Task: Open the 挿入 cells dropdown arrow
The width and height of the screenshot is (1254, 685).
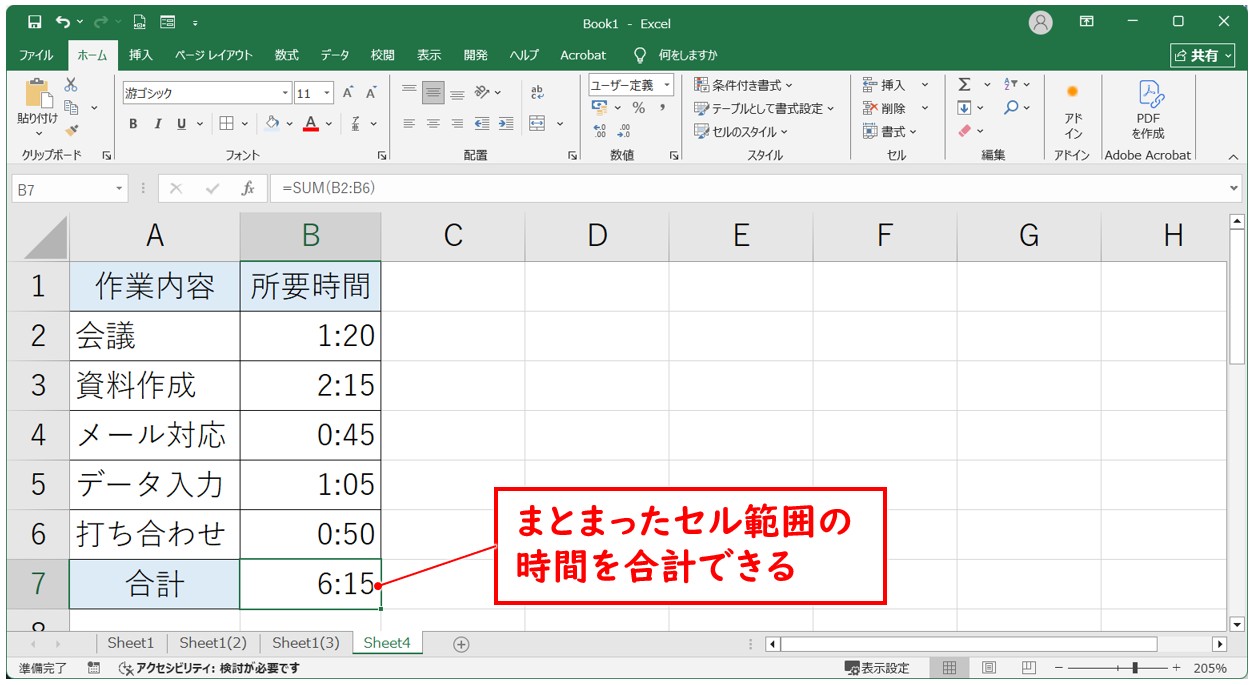Action: [925, 85]
